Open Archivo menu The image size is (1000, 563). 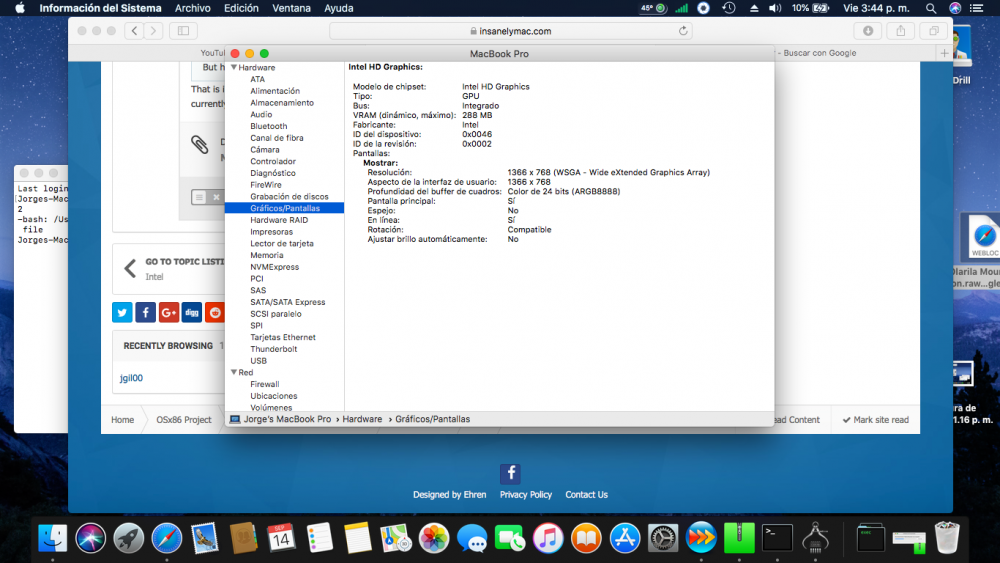[193, 8]
